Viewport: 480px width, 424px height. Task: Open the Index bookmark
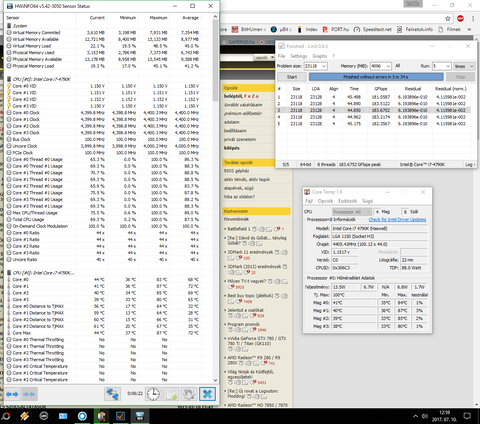(308, 29)
